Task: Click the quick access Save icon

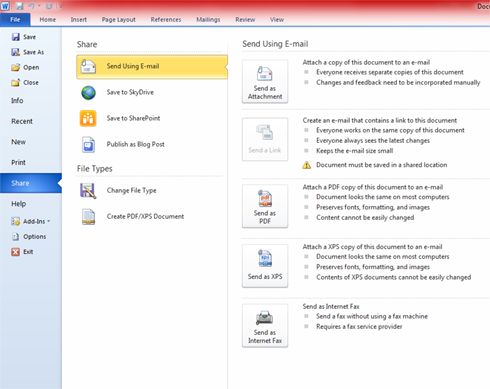Action: (x=20, y=6)
